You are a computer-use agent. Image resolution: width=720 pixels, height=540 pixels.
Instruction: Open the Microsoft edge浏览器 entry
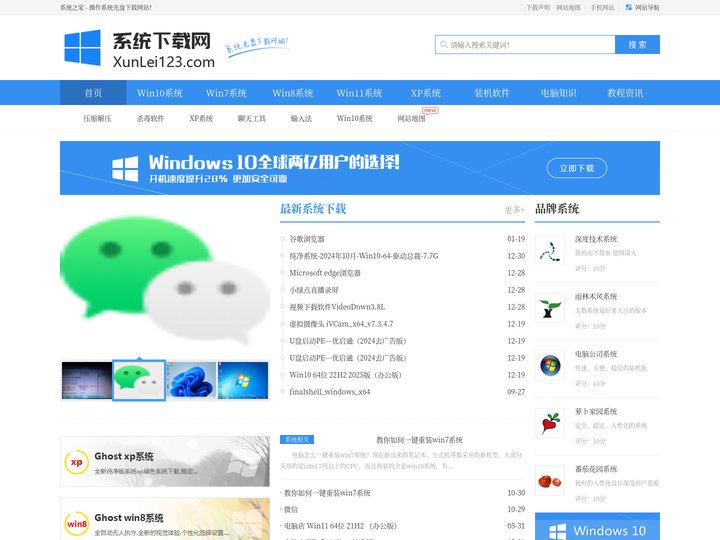click(325, 273)
